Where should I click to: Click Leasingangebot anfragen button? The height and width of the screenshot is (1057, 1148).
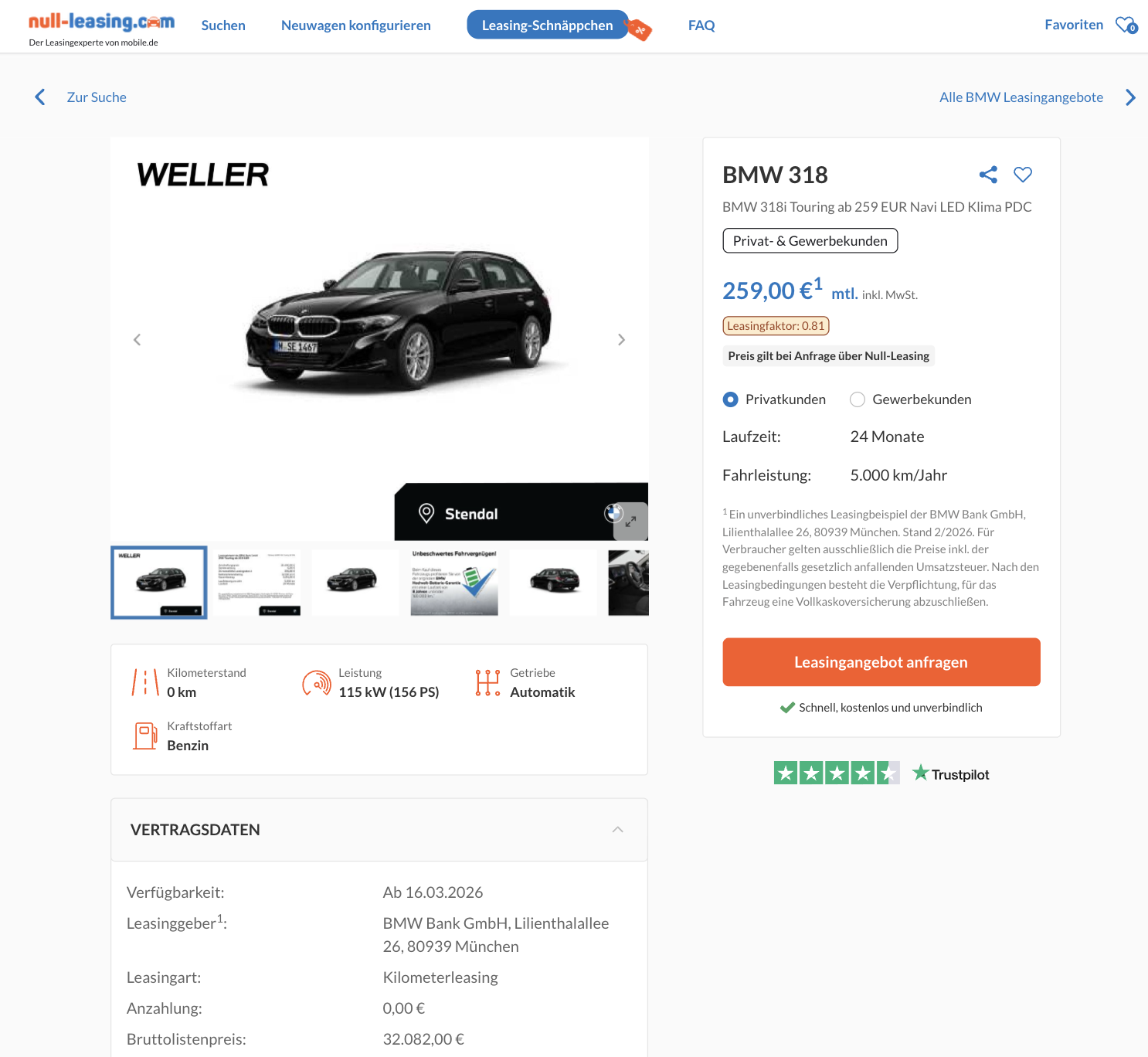[881, 662]
